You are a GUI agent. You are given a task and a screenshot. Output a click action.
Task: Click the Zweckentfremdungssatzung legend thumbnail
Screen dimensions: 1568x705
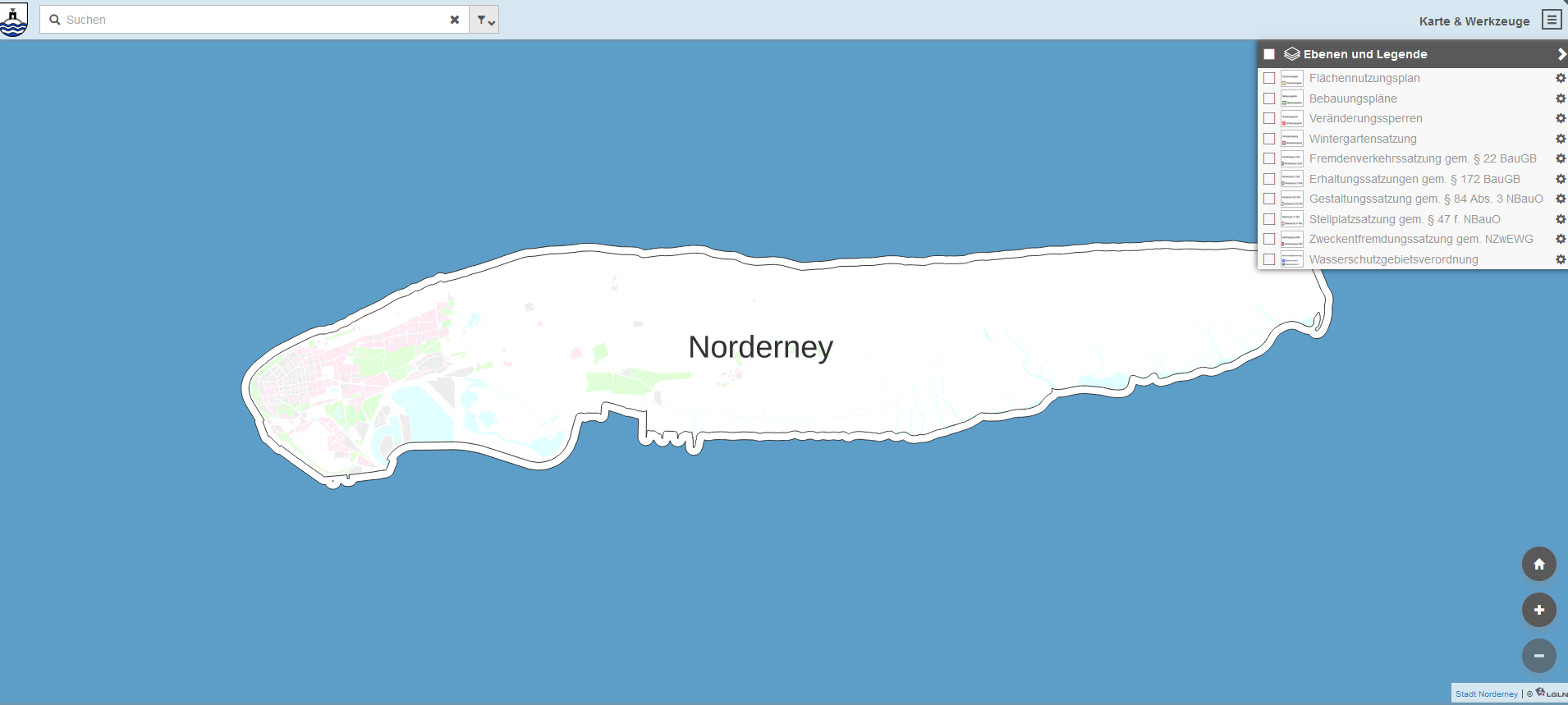[1291, 240]
